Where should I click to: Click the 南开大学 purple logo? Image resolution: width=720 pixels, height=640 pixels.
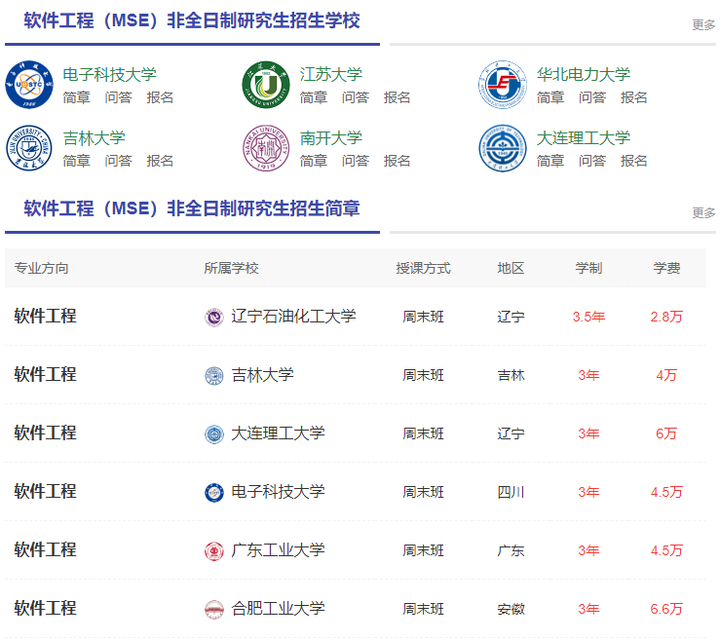(266, 148)
